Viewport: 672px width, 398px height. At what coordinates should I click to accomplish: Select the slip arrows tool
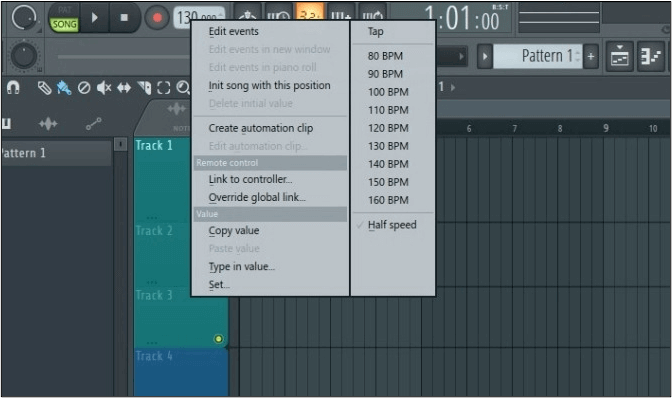[124, 88]
